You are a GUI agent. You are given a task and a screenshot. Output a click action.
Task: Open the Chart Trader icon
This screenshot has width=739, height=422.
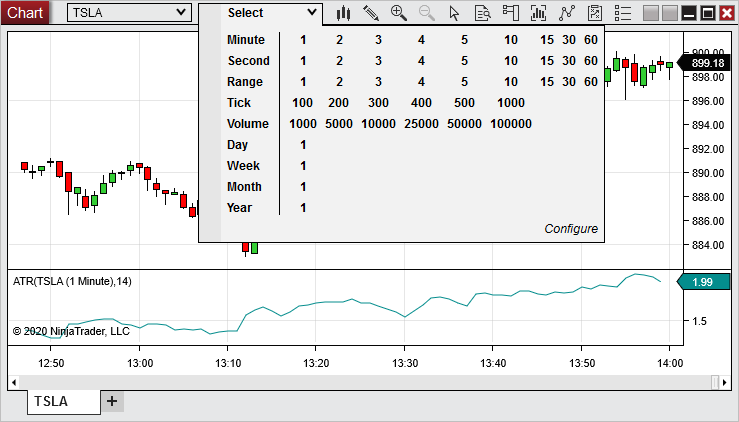pos(510,13)
